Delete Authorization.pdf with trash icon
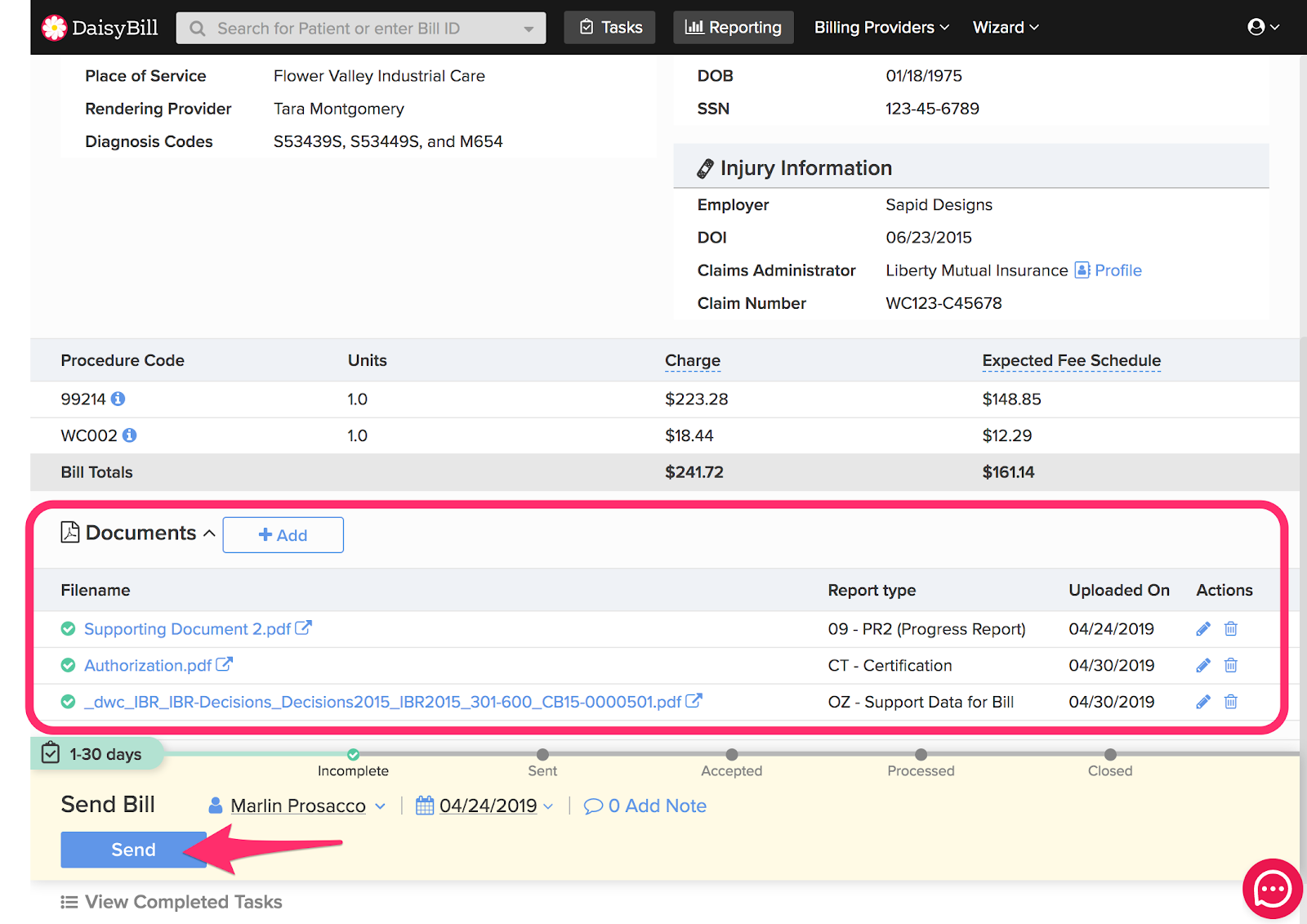The image size is (1307, 924). point(1231,666)
